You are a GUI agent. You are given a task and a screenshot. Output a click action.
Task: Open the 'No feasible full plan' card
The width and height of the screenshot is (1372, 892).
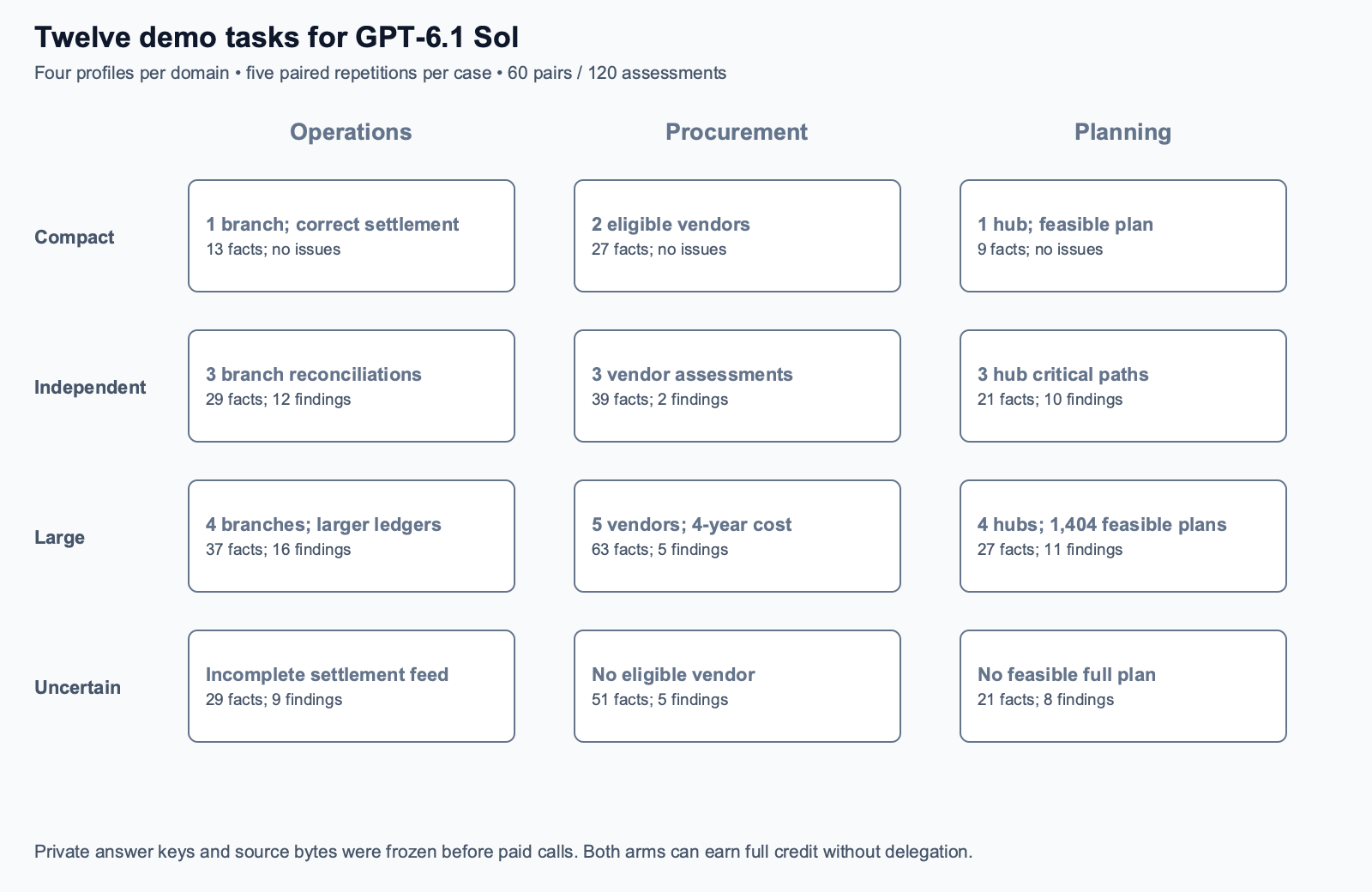click(x=1123, y=686)
